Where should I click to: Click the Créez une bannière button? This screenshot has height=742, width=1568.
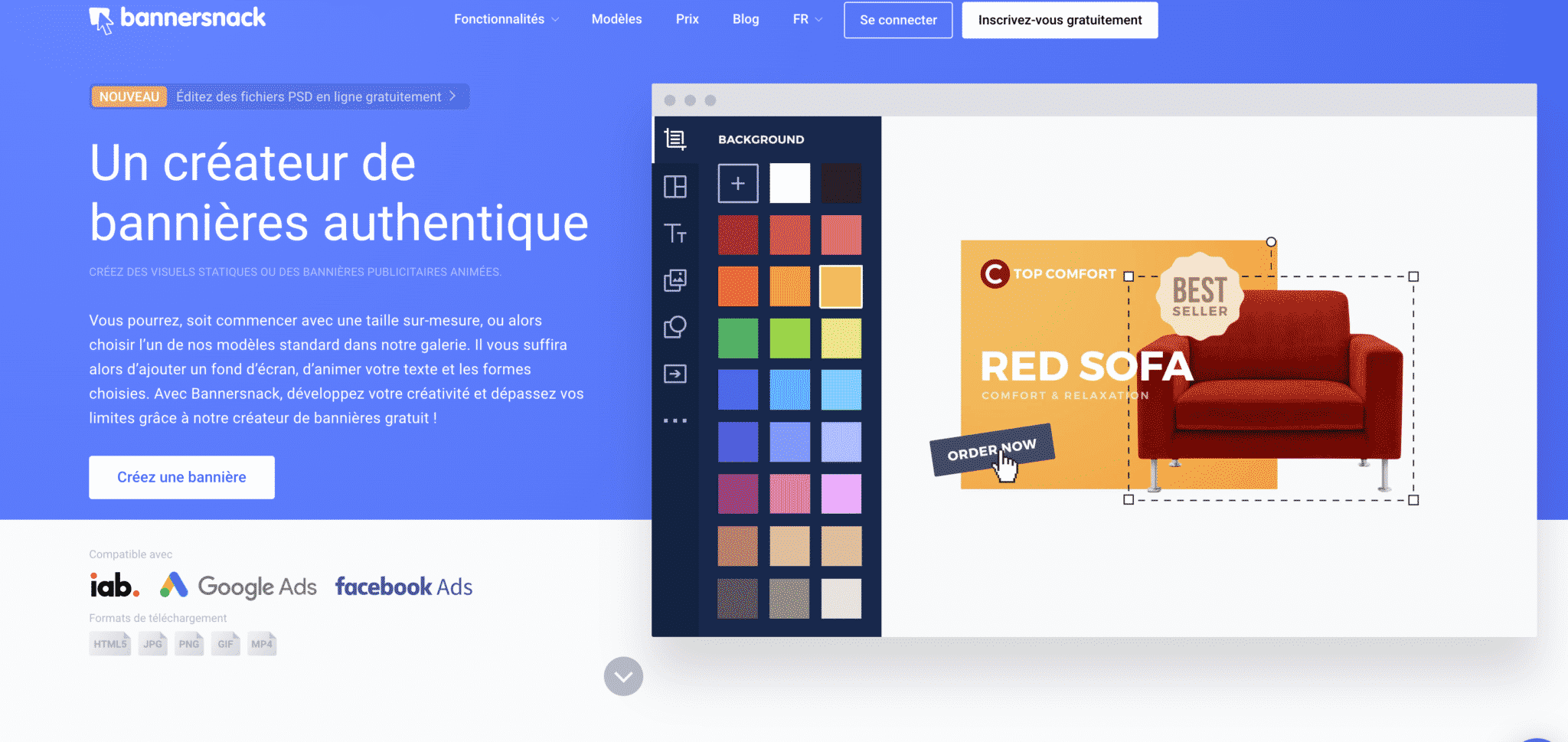tap(181, 477)
